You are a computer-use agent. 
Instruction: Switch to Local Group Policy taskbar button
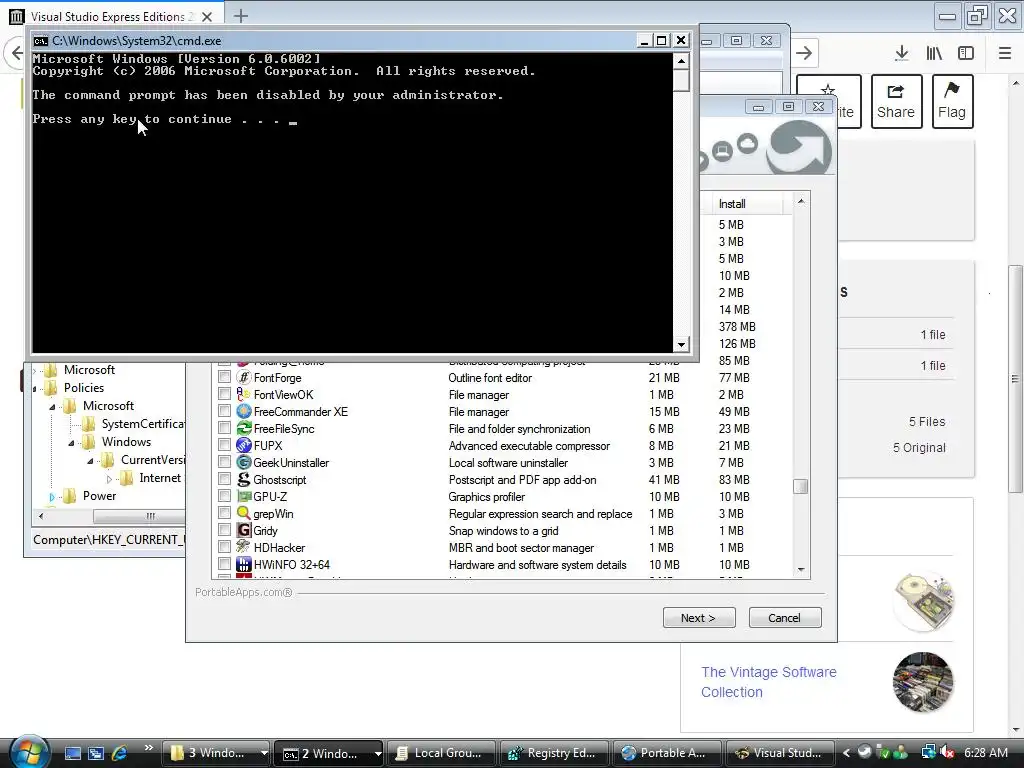(441, 753)
